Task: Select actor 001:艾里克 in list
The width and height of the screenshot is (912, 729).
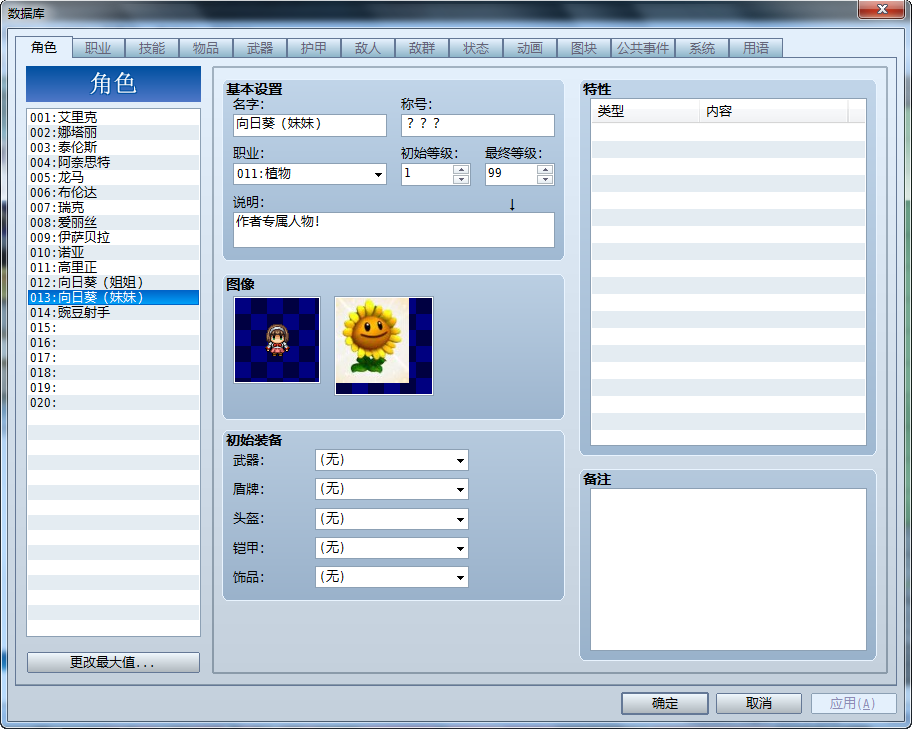Action: tap(113, 117)
